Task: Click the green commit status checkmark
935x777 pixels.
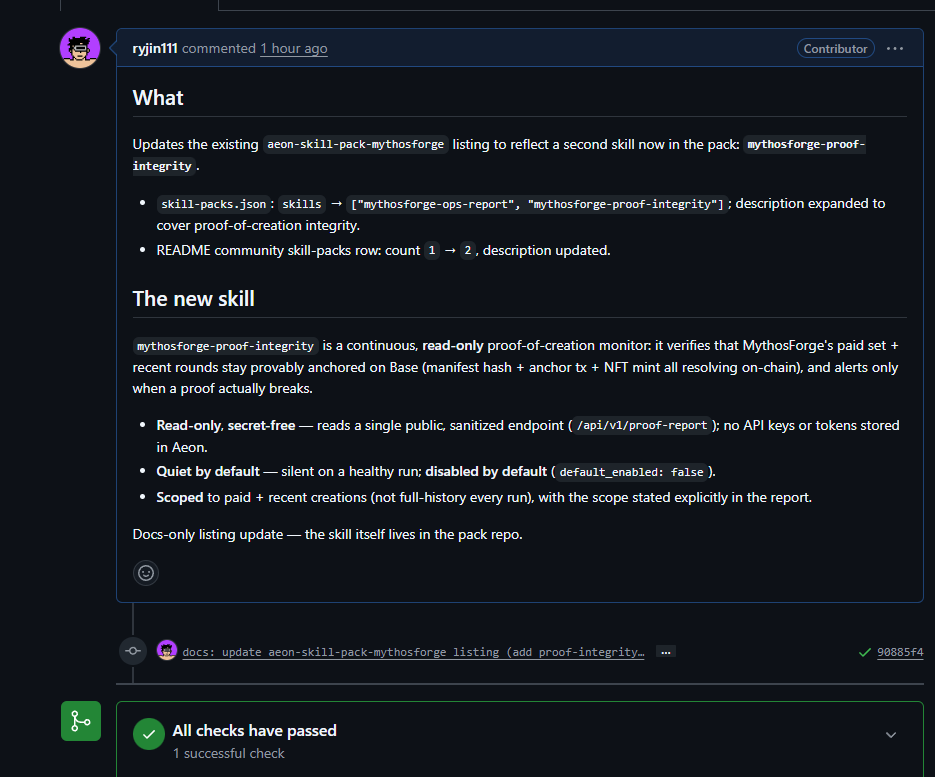Action: click(865, 652)
